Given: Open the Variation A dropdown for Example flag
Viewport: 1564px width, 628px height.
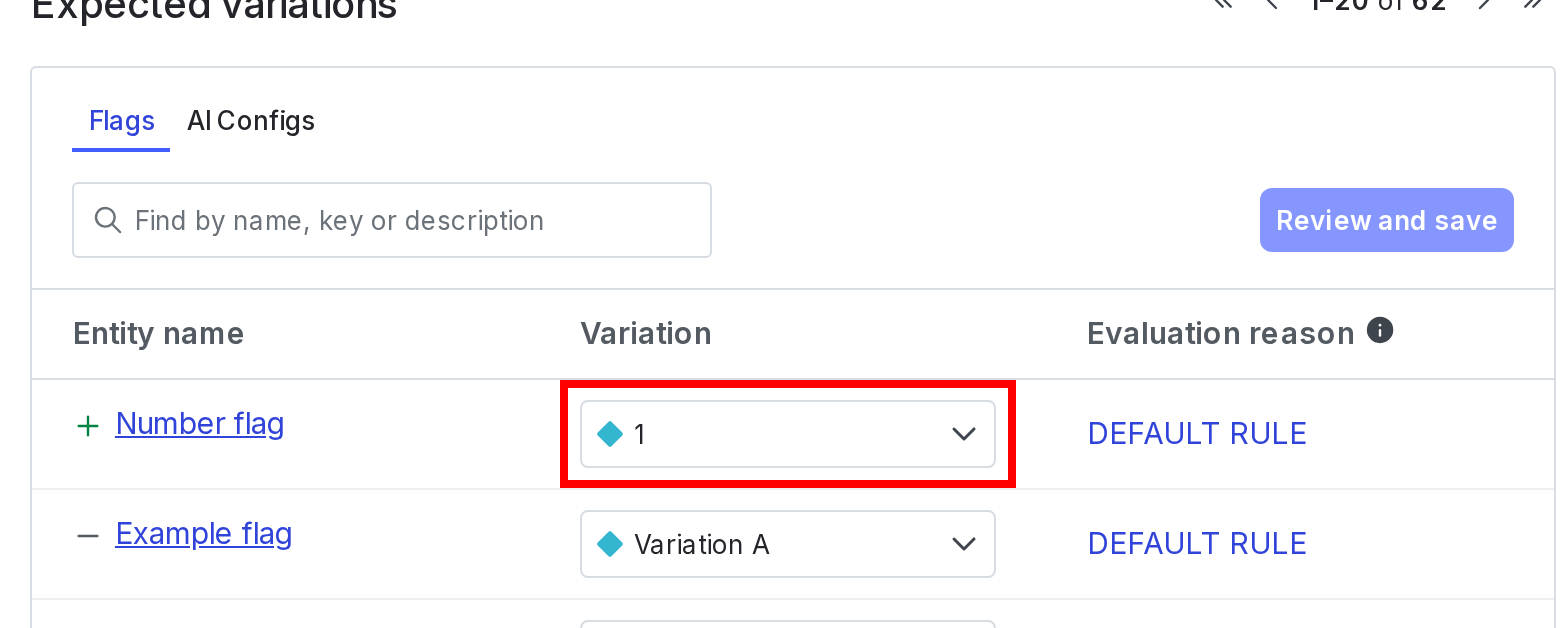Looking at the screenshot, I should pyautogui.click(x=786, y=544).
